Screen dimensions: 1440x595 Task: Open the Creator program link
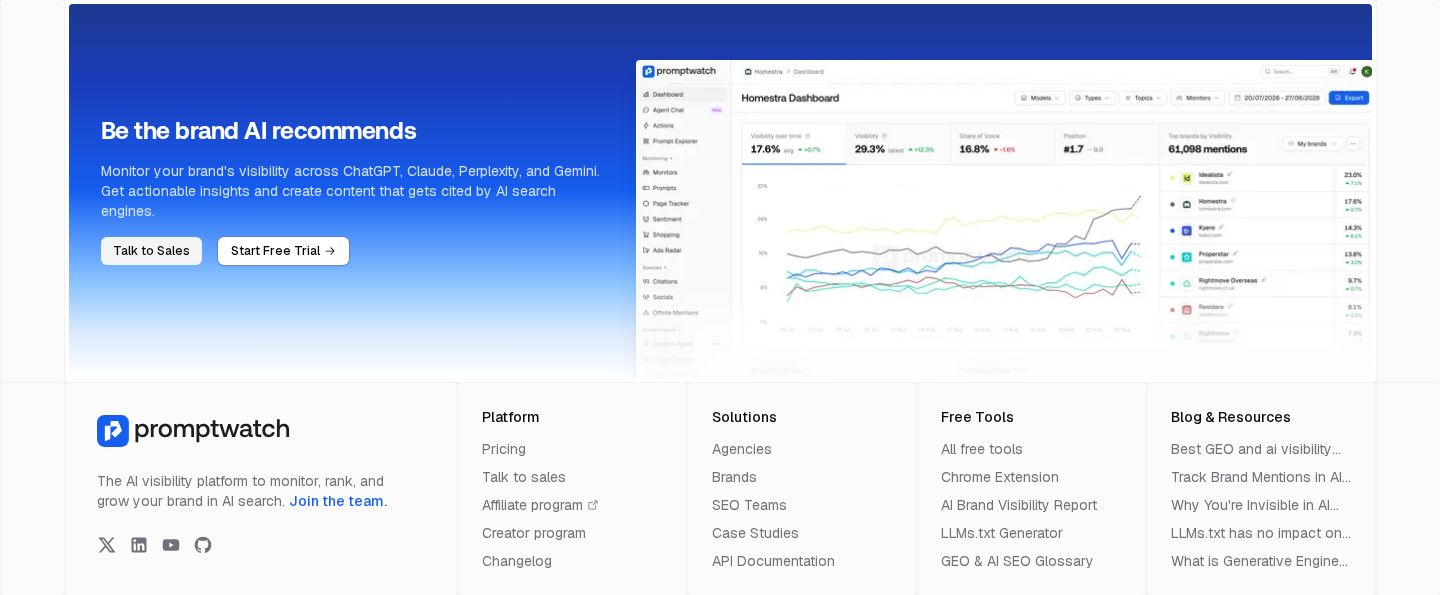[x=534, y=533]
